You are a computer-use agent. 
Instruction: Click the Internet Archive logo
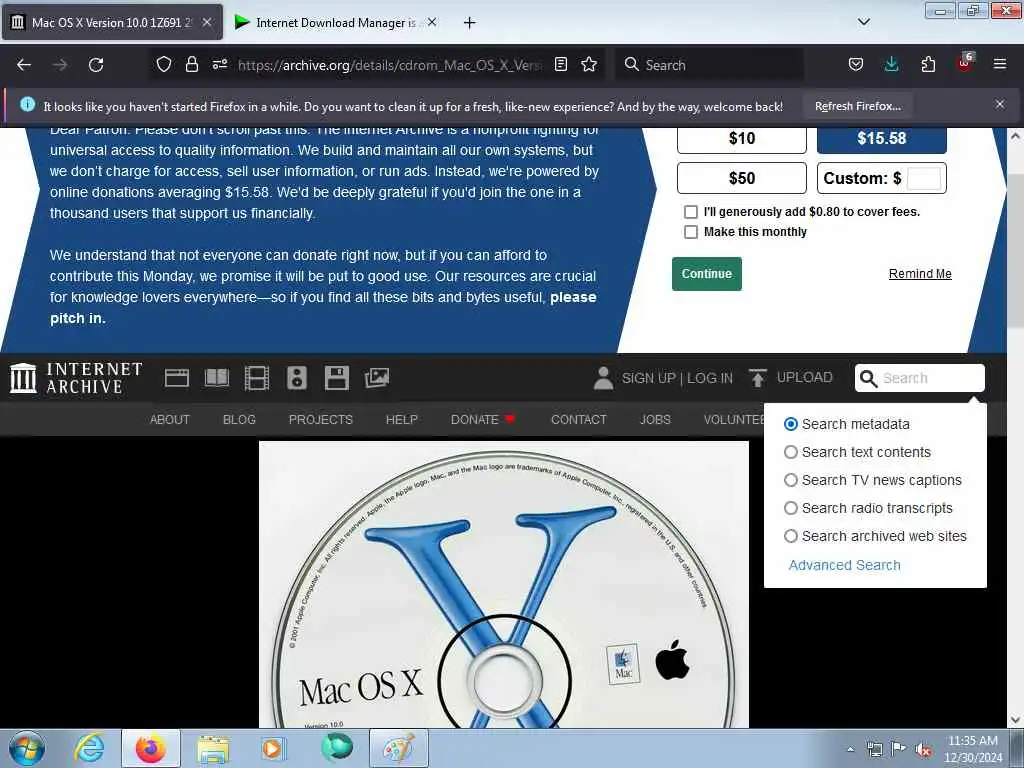coord(76,378)
